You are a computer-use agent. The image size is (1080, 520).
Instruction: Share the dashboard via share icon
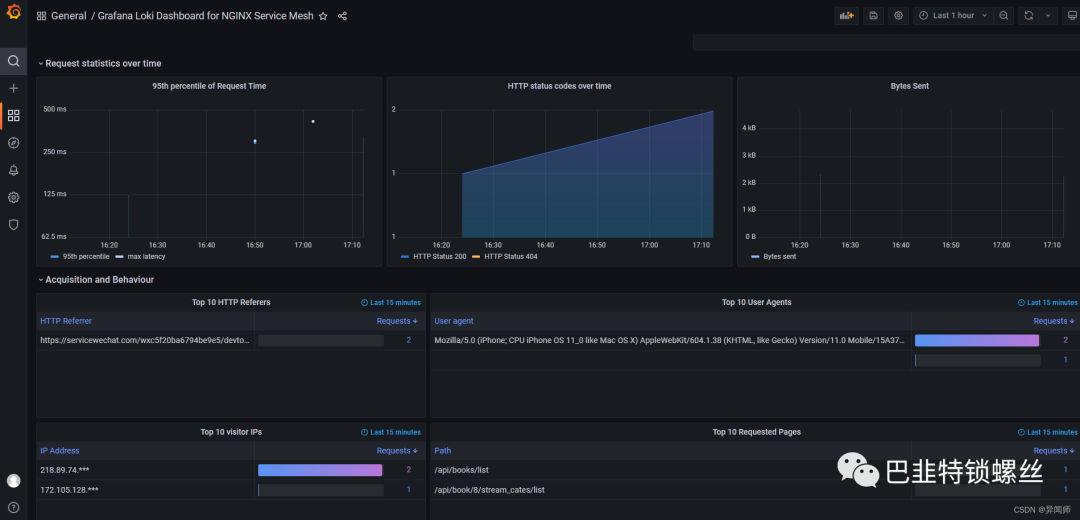pos(343,16)
